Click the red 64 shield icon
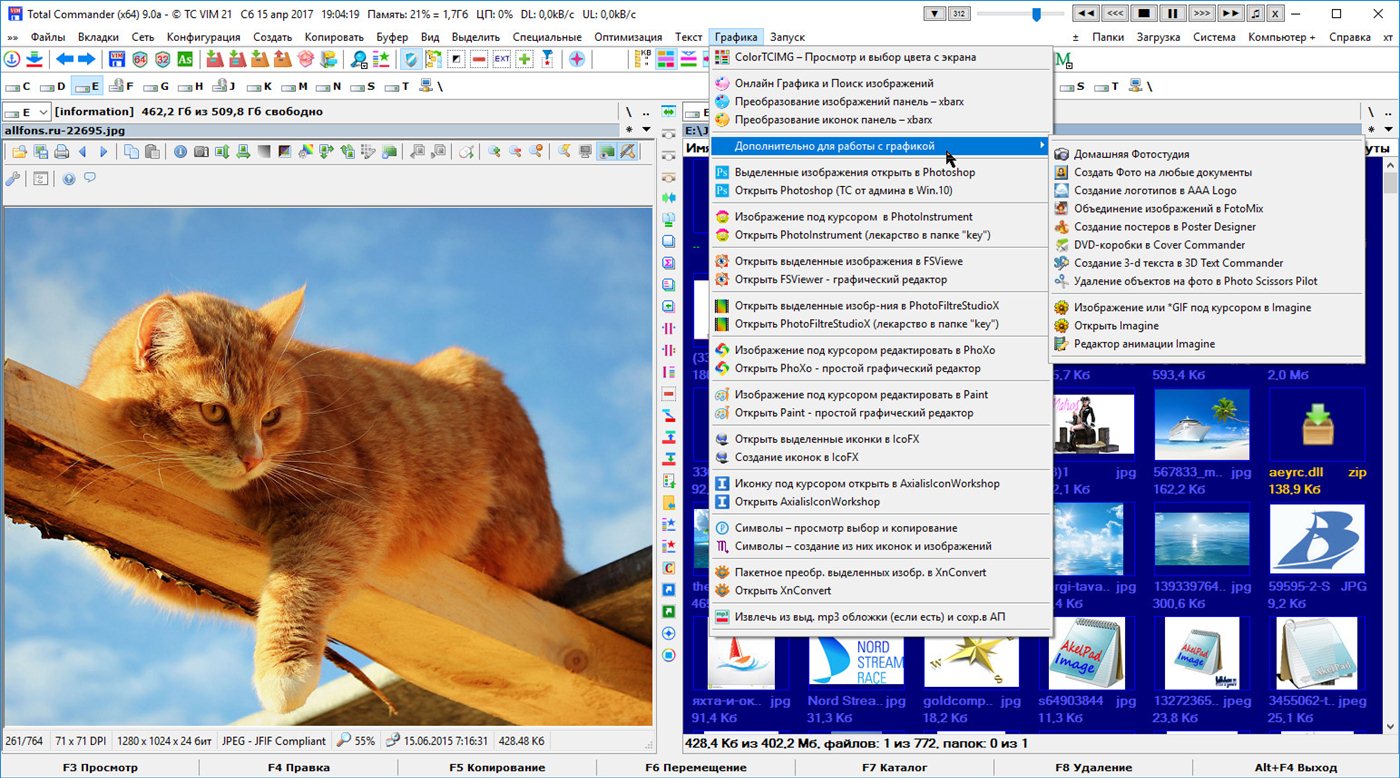1400x778 pixels. [x=140, y=59]
